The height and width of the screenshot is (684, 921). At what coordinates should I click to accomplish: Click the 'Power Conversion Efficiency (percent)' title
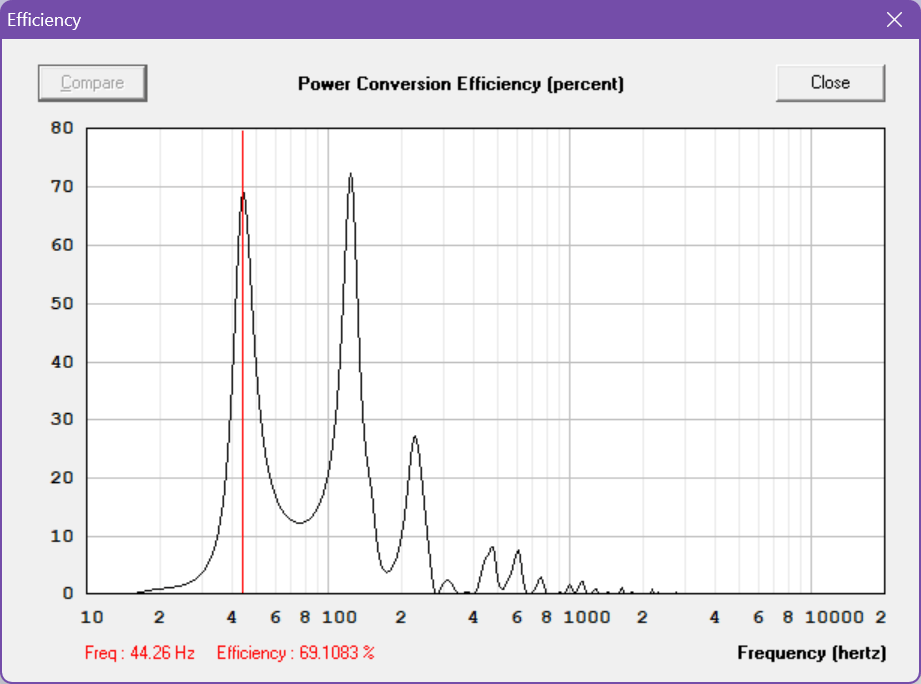(x=460, y=84)
